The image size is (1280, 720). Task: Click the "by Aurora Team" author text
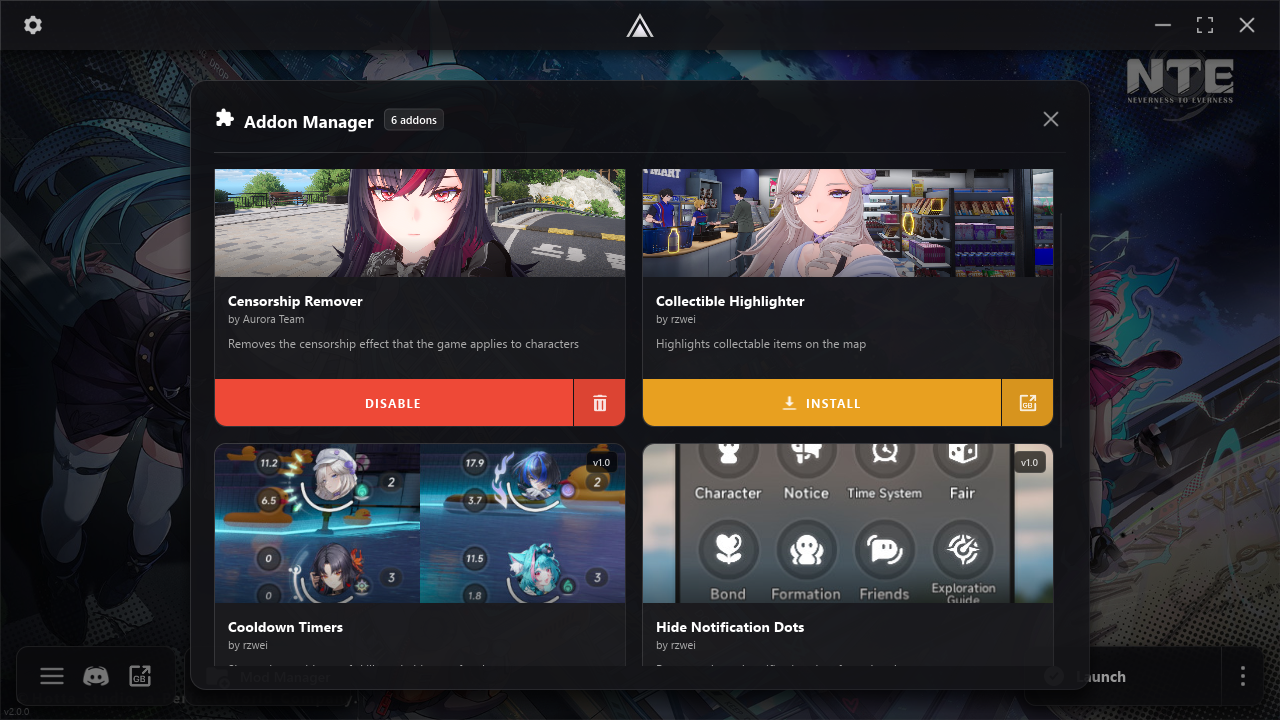(266, 320)
